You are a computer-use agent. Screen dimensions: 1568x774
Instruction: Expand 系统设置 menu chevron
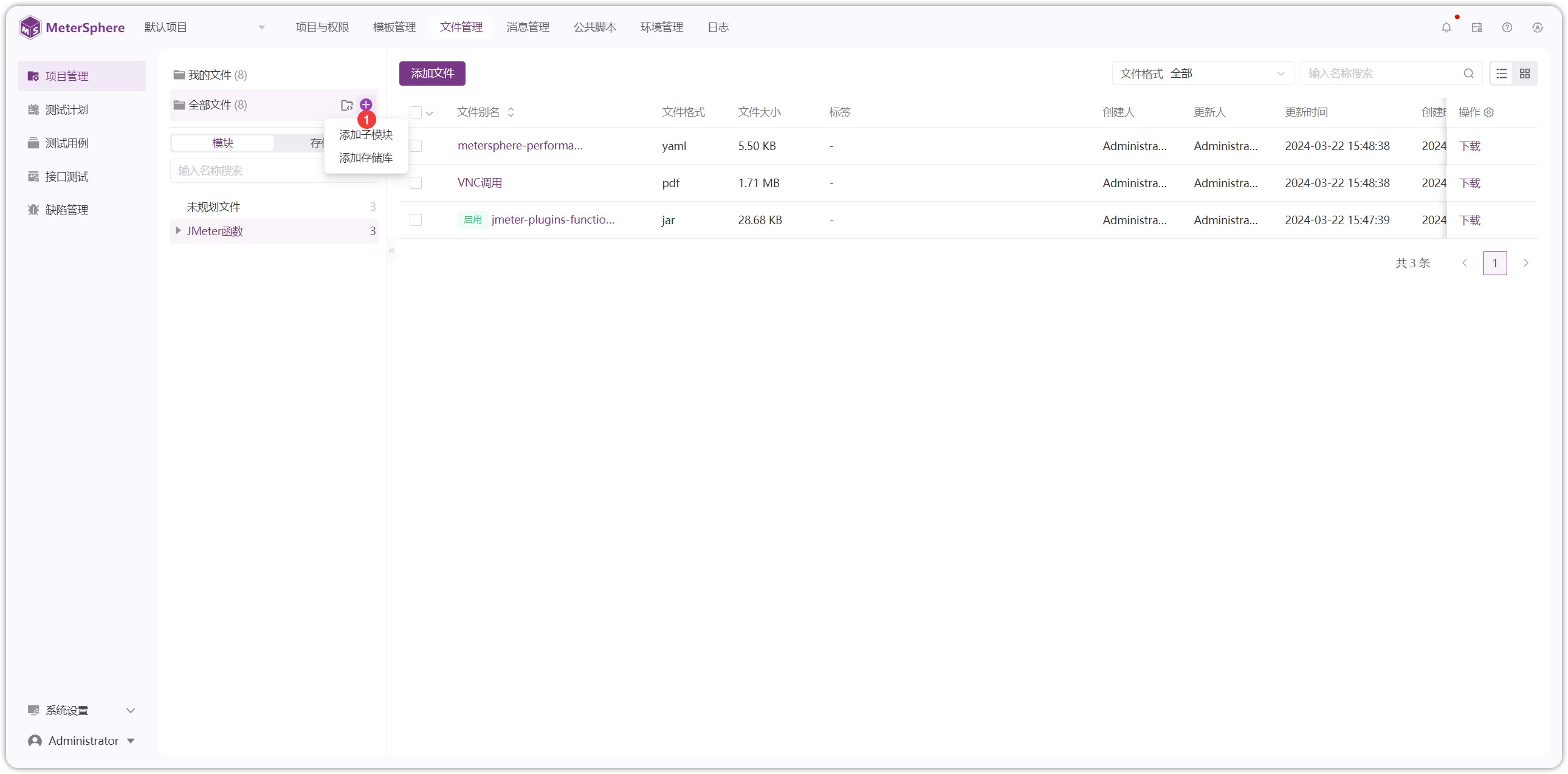click(130, 710)
